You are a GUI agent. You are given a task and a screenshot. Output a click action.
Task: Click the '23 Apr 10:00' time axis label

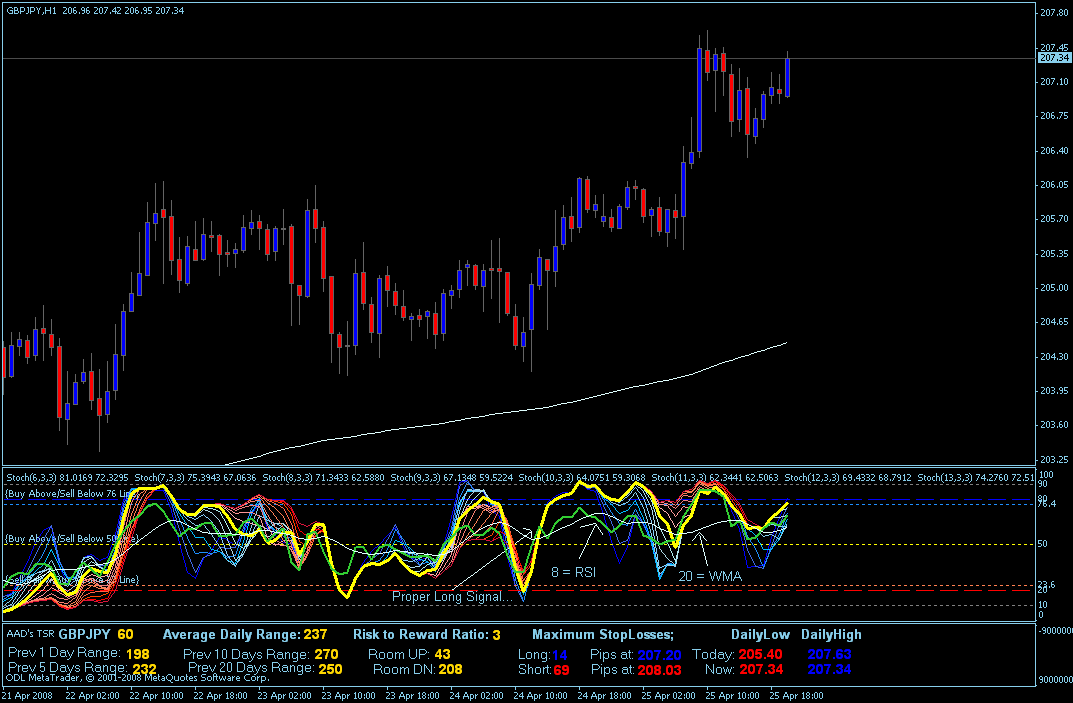pos(348,695)
